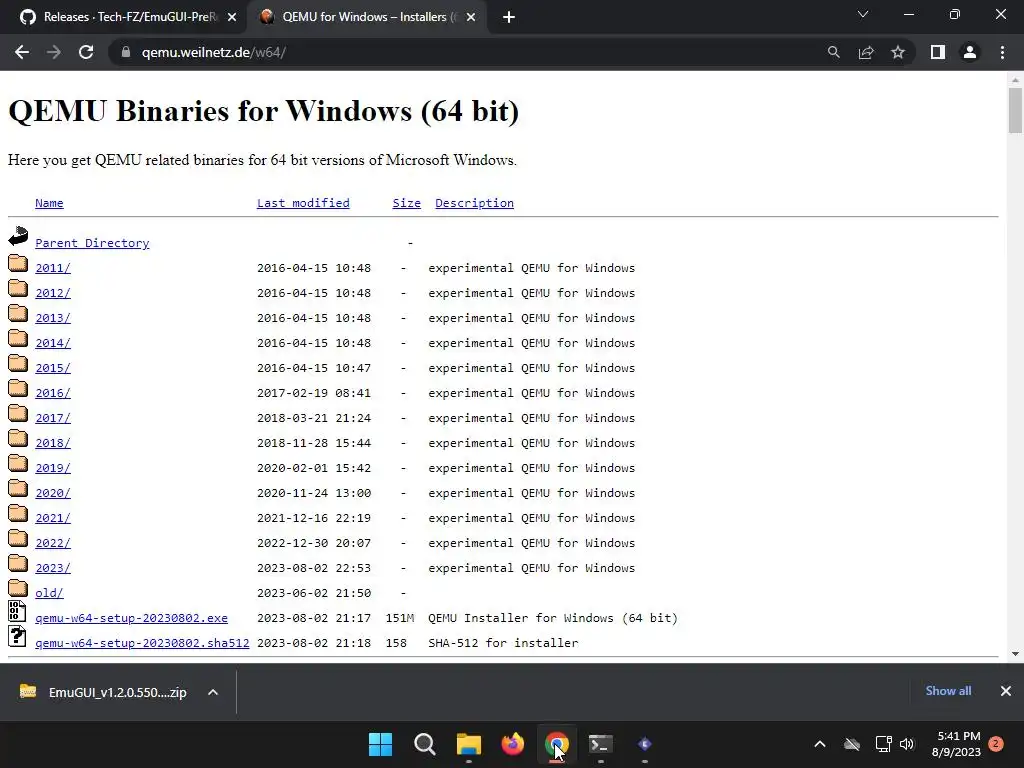Click the Parent Directory back-arrow icon
This screenshot has height=768, width=1024.
tap(18, 236)
